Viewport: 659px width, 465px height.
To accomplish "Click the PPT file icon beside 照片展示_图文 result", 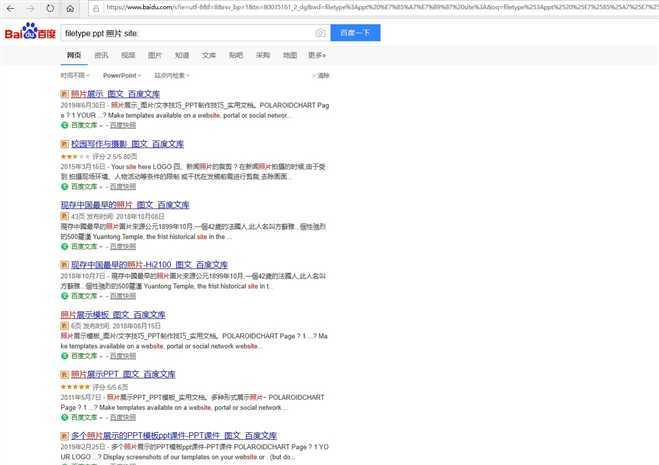I will [64, 94].
